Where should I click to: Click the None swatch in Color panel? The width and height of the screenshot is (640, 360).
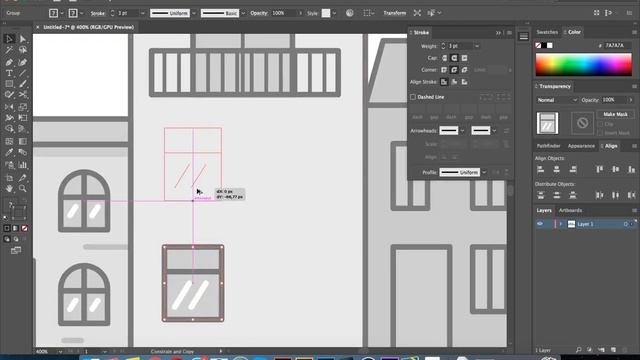[x=538, y=45]
